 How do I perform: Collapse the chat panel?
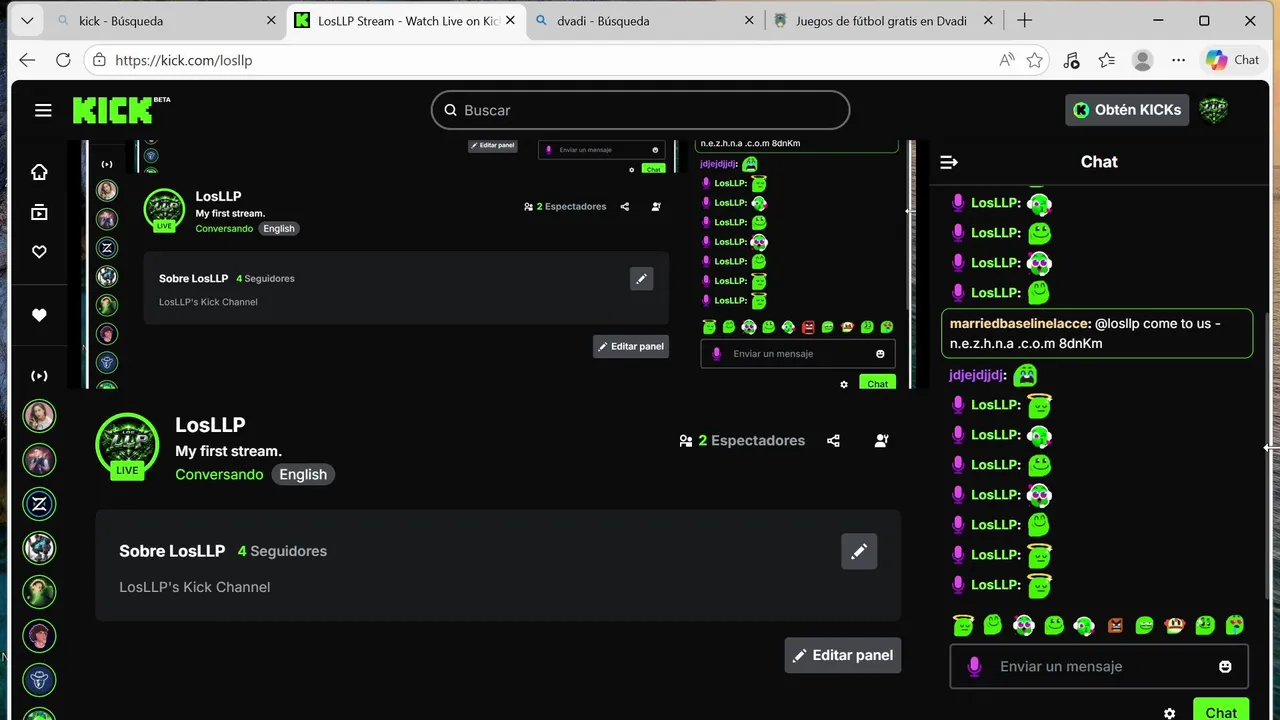pyautogui.click(x=949, y=162)
